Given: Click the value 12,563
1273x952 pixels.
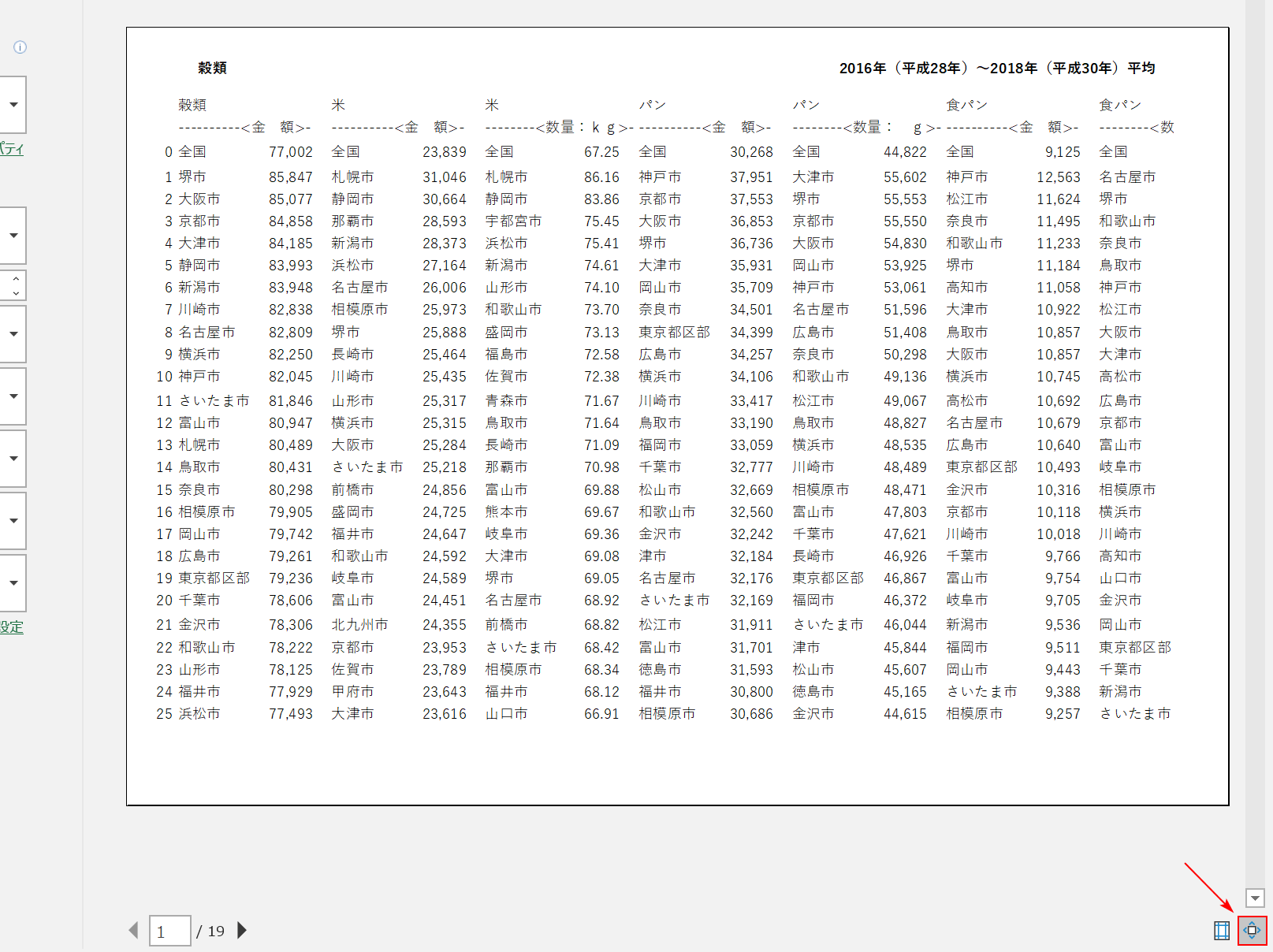Looking at the screenshot, I should 1059,177.
